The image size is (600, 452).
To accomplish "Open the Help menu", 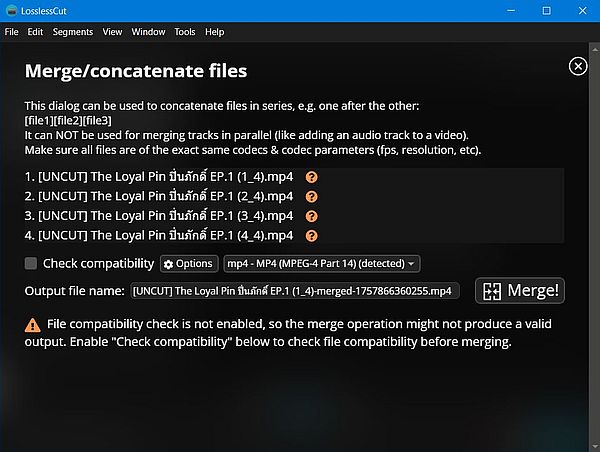I will tap(214, 32).
